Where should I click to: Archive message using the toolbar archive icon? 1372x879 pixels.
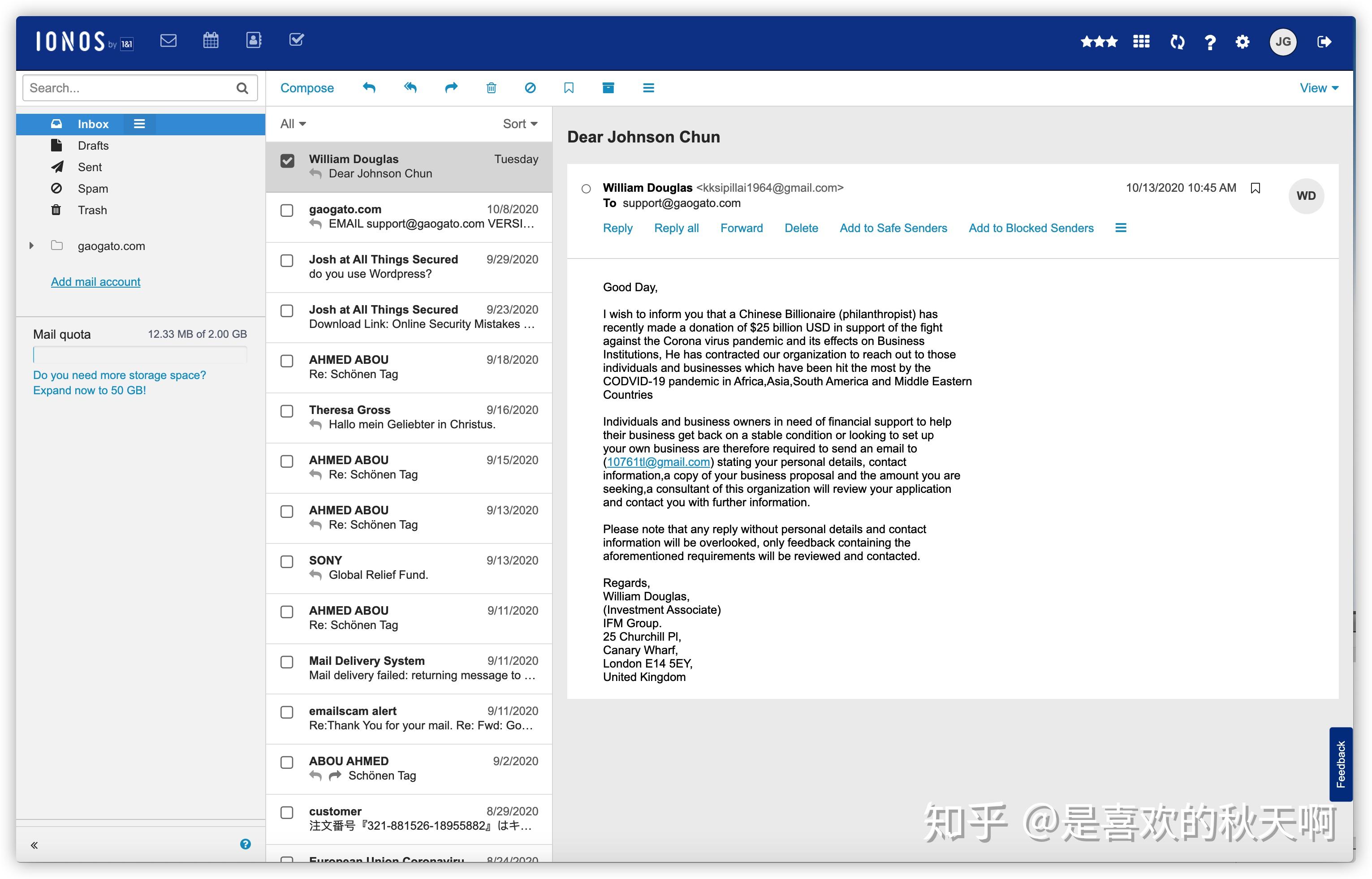608,88
